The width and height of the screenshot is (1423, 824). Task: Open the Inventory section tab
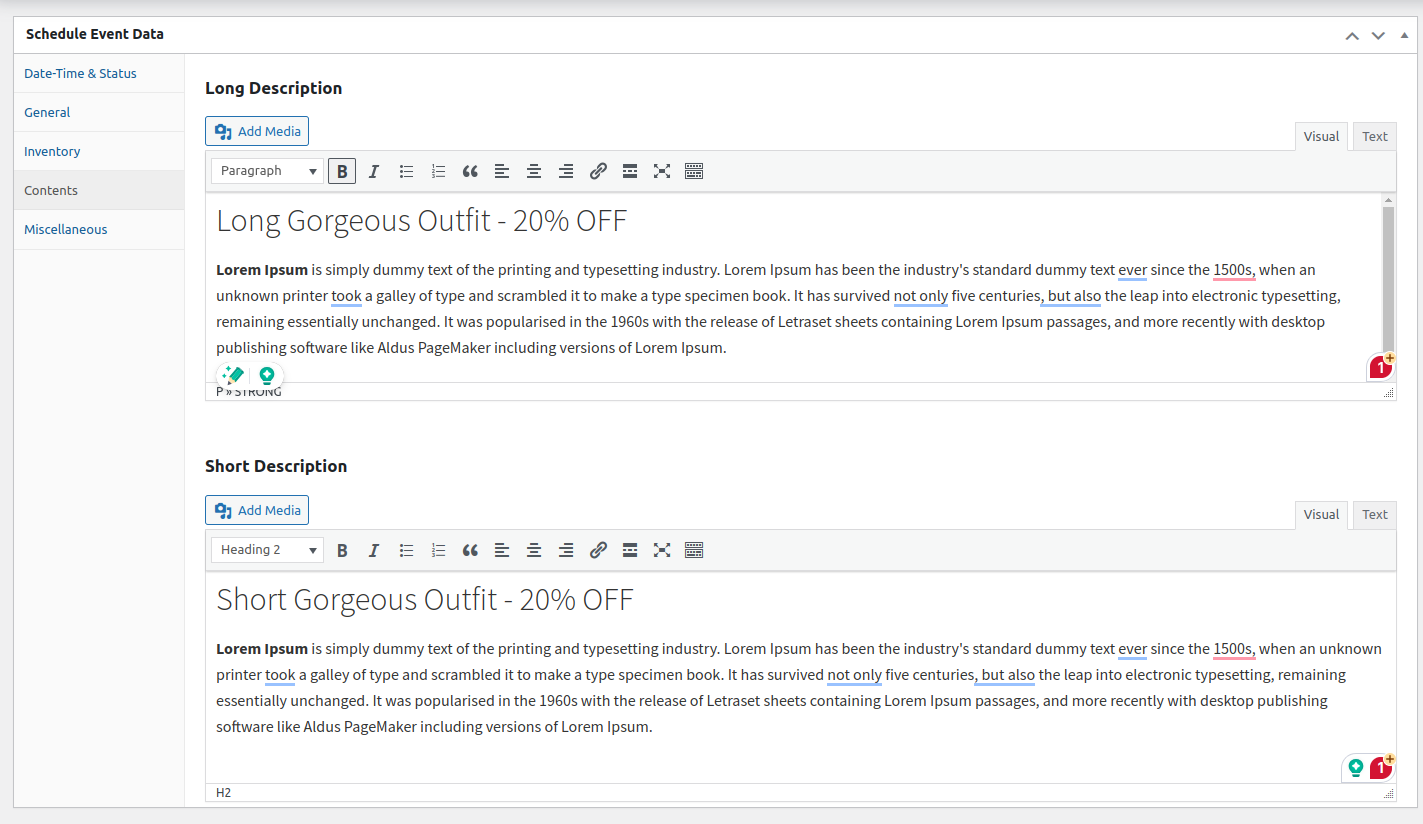[x=52, y=152]
